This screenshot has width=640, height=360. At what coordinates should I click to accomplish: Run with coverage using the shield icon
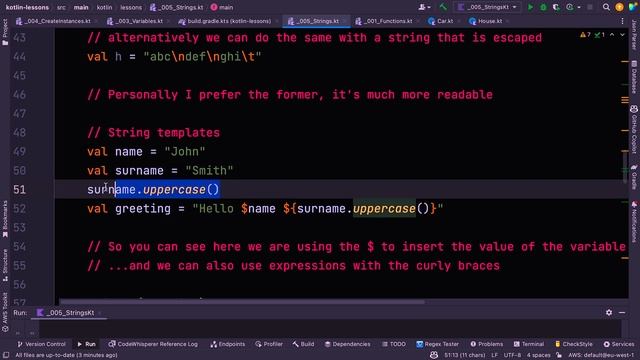coord(556,7)
